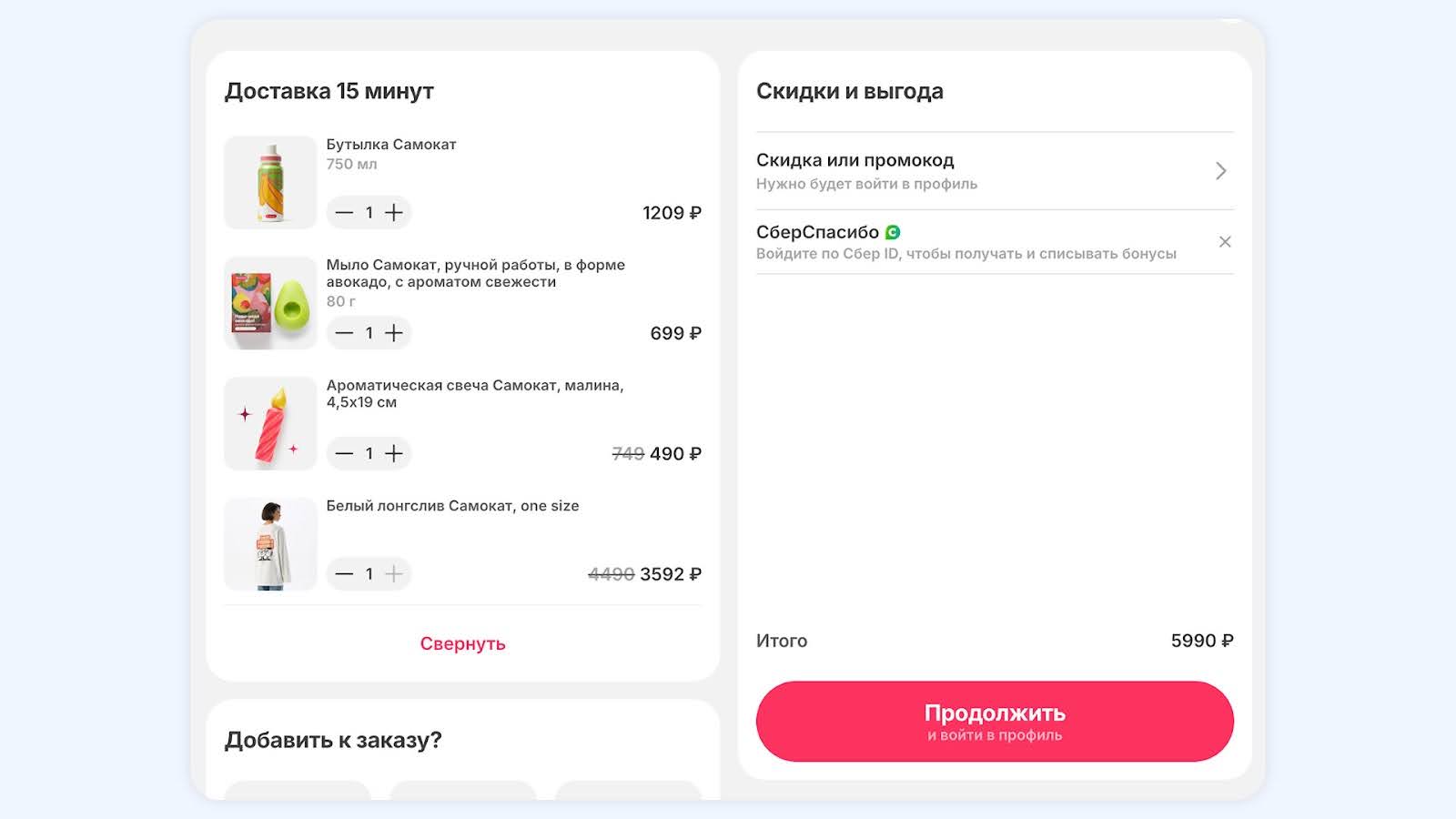Increase aromatic candle quantity
This screenshot has width=1456, height=819.
pos(394,453)
